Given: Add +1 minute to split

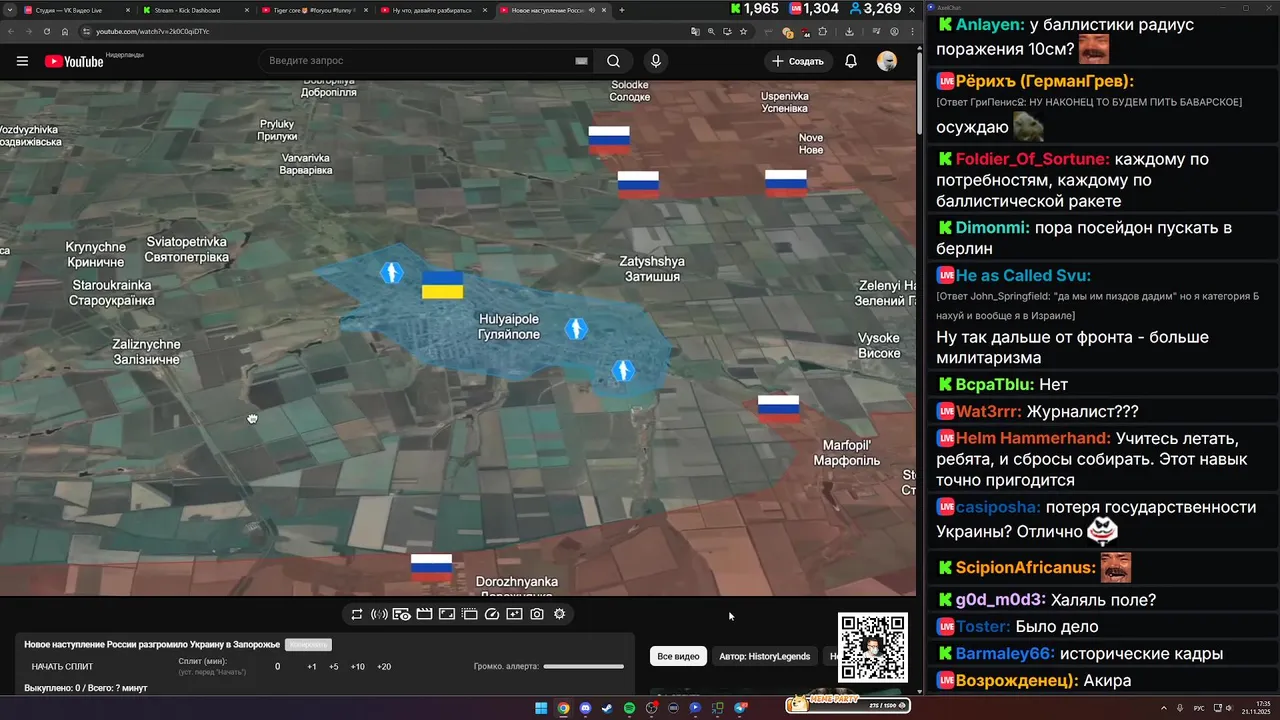Looking at the screenshot, I should click(312, 667).
